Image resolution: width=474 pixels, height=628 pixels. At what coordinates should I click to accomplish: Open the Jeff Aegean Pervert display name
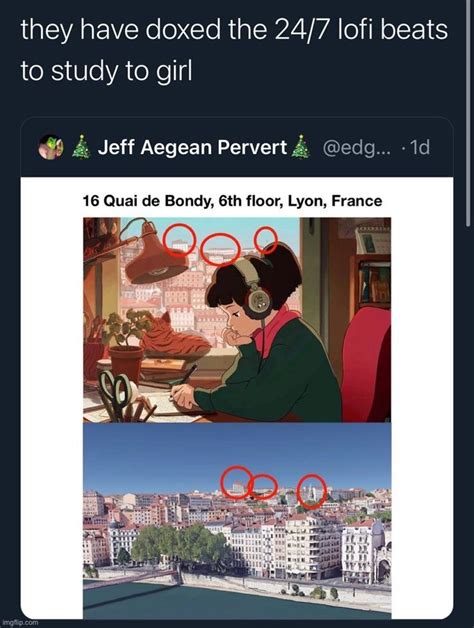pyautogui.click(x=193, y=147)
